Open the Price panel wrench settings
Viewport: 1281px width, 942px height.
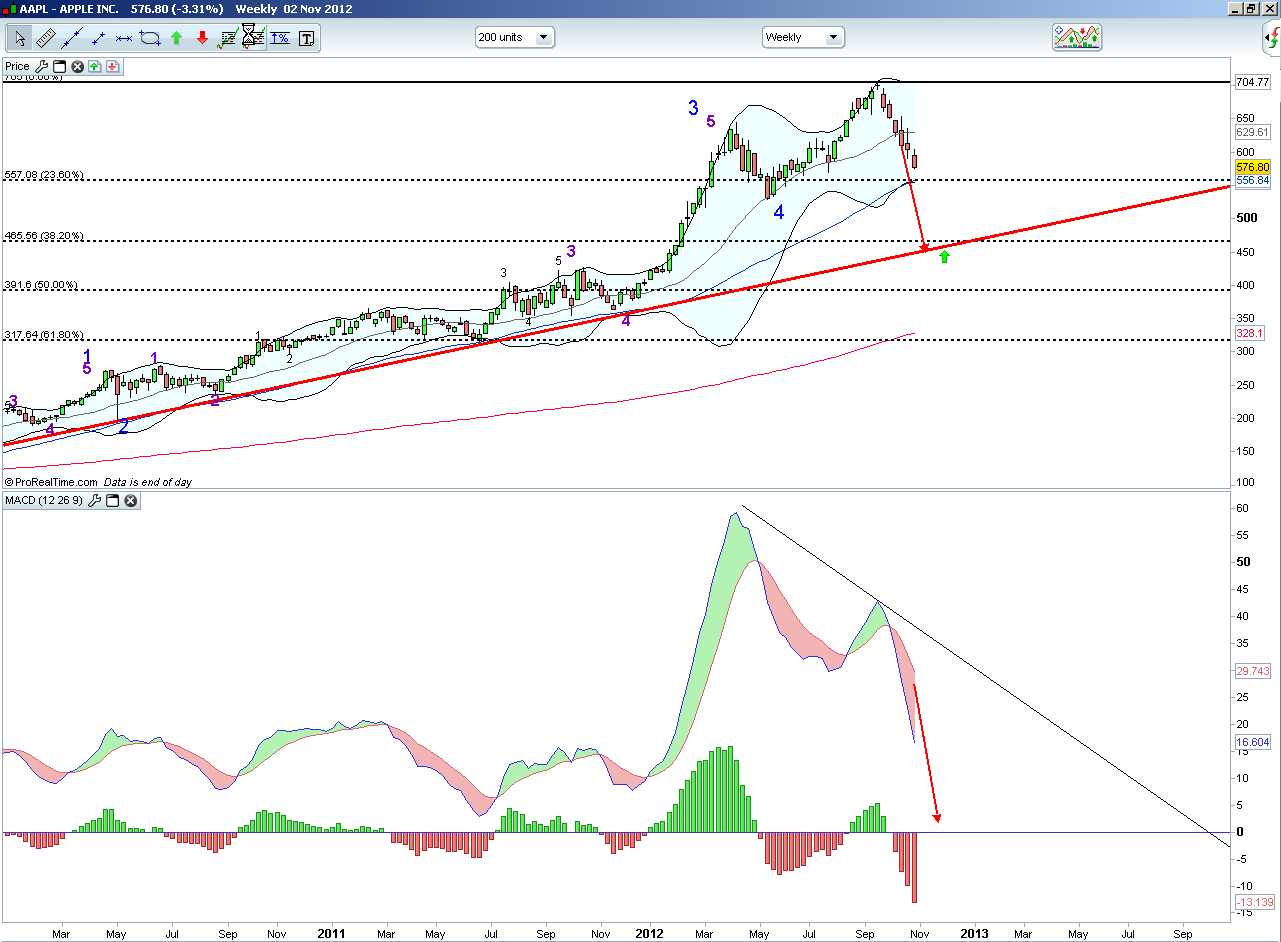click(42, 67)
